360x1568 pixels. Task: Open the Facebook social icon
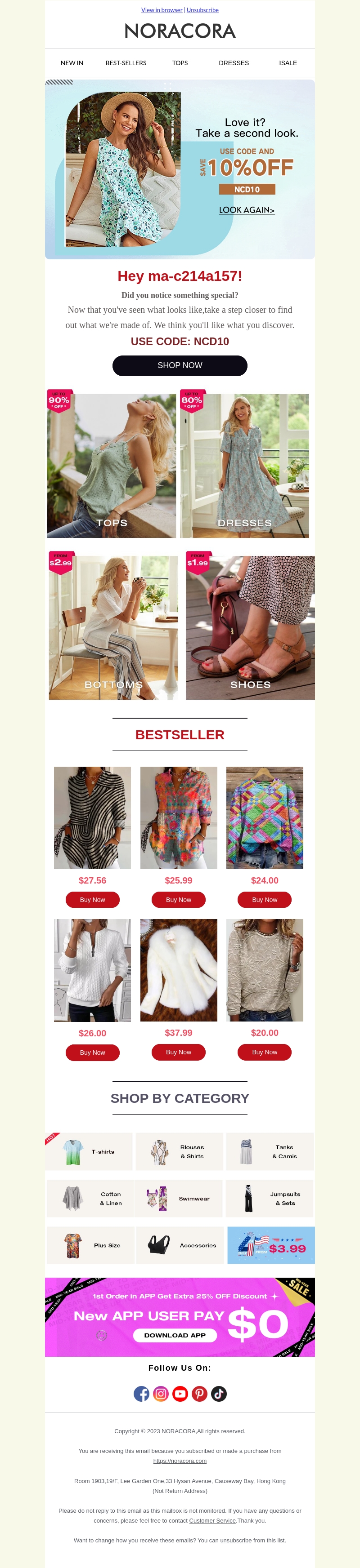click(141, 1394)
